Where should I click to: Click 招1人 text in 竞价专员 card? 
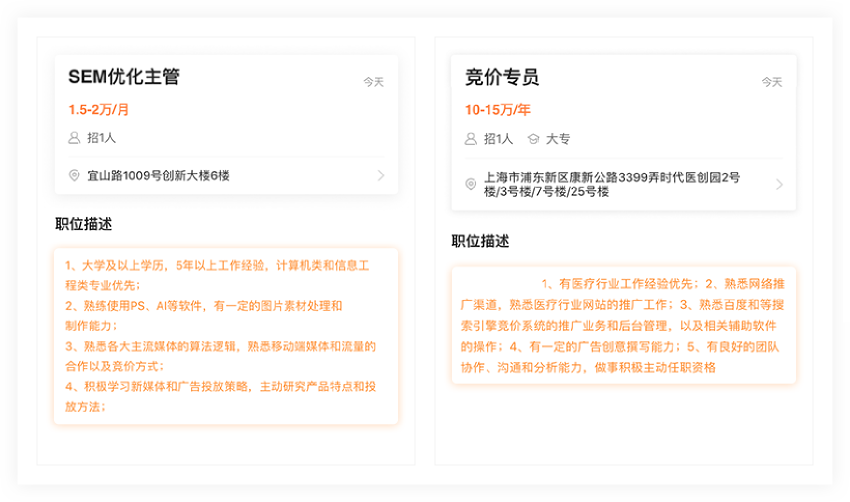[x=498, y=139]
